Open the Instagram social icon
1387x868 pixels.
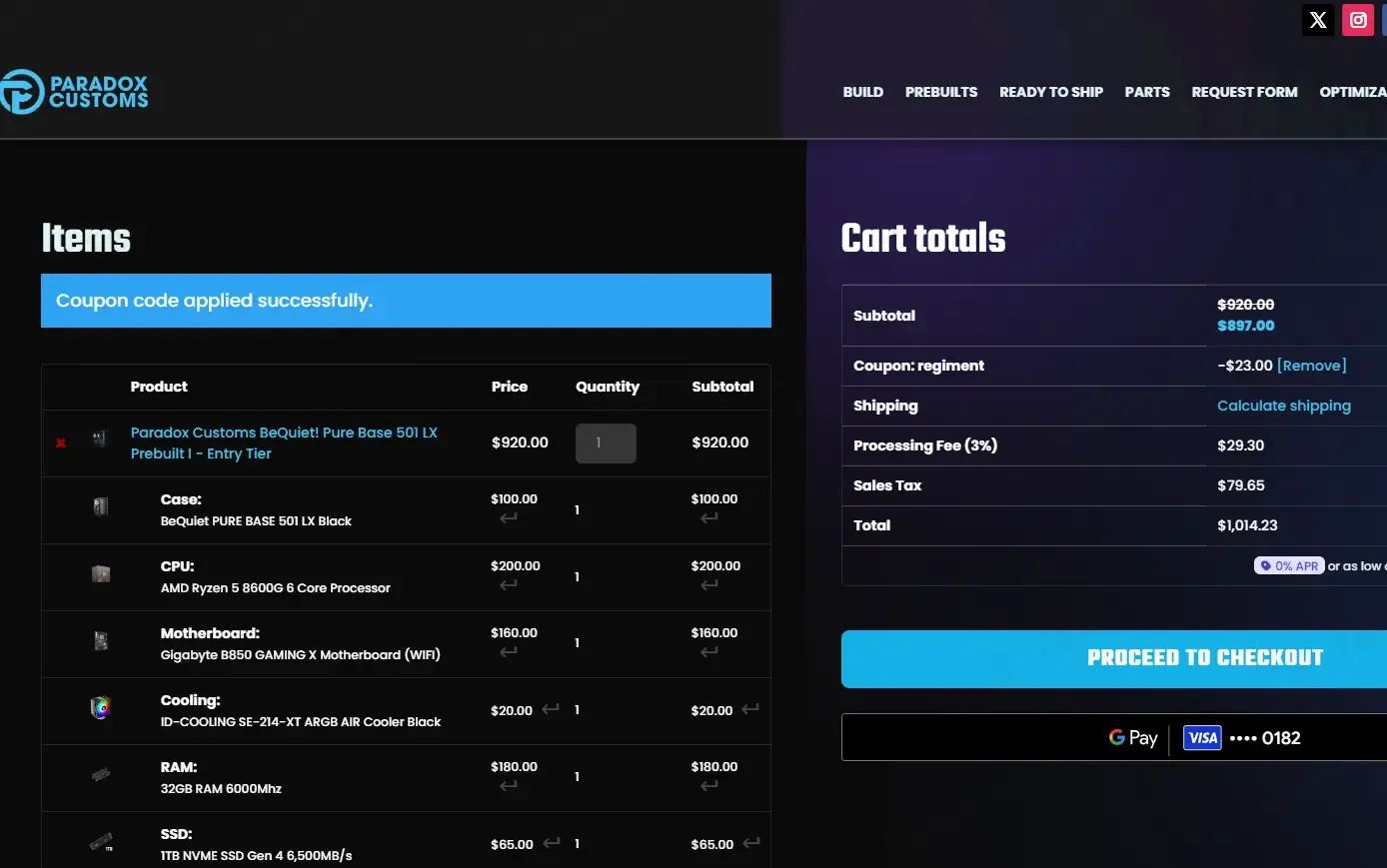point(1358,20)
